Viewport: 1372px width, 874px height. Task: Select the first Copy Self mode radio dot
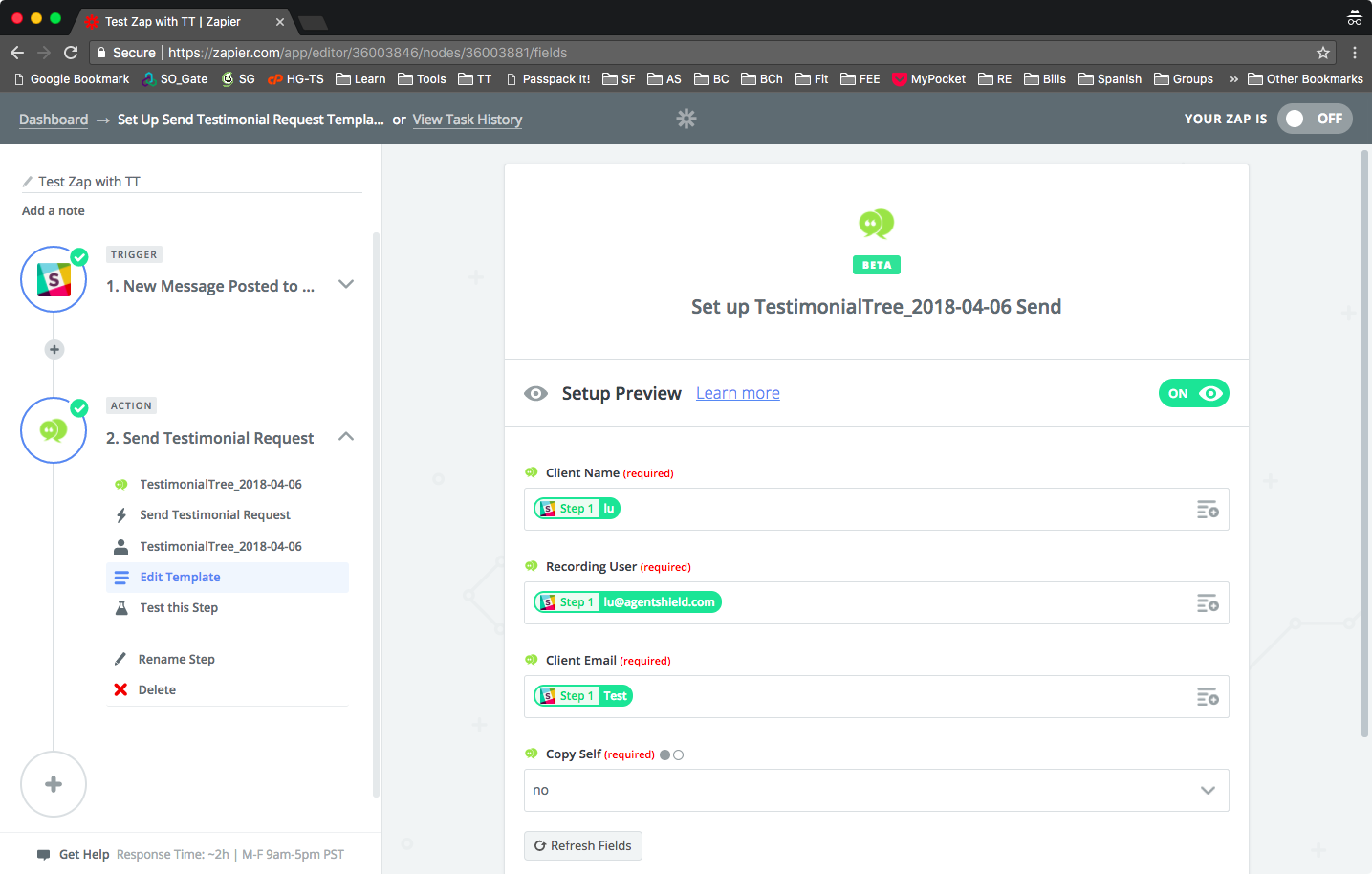click(665, 755)
